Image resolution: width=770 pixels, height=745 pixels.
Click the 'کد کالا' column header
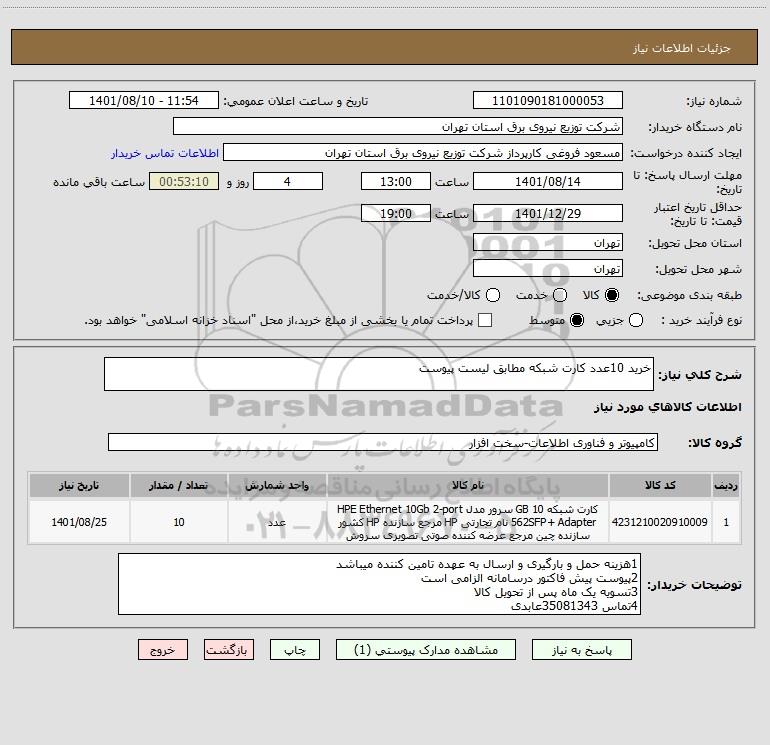click(660, 485)
